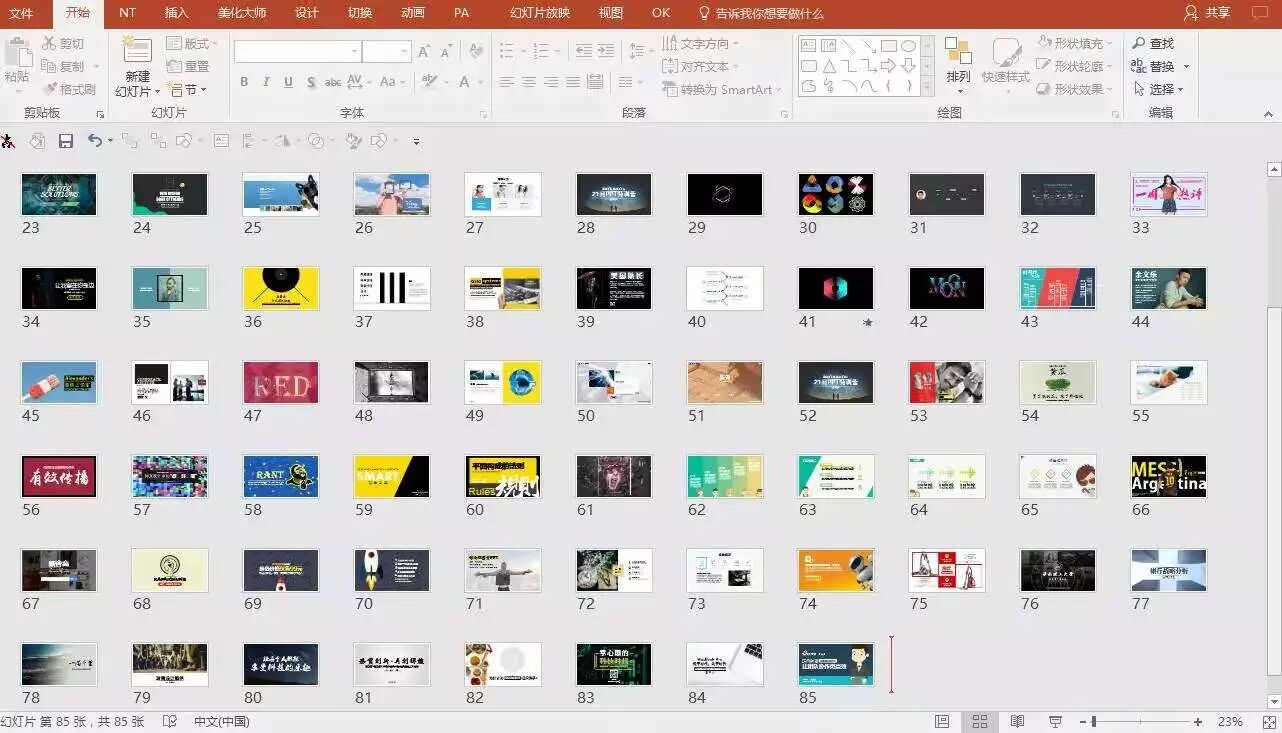Clear all formatting with the eraser icon

(476, 51)
